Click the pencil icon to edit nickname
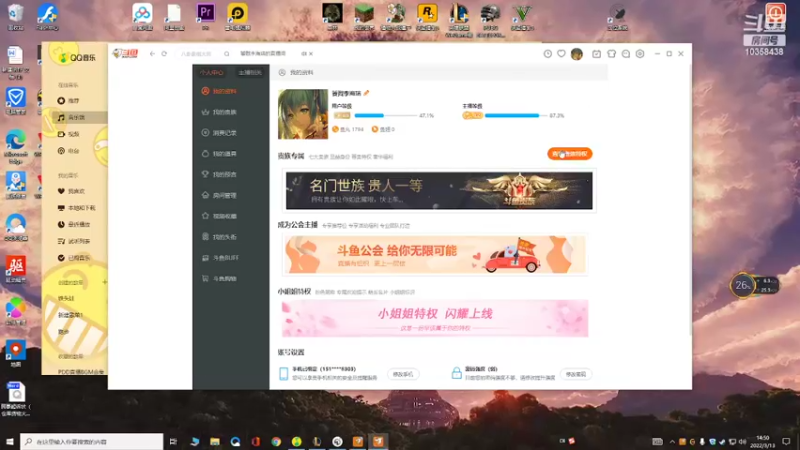The image size is (800, 450). 366,93
